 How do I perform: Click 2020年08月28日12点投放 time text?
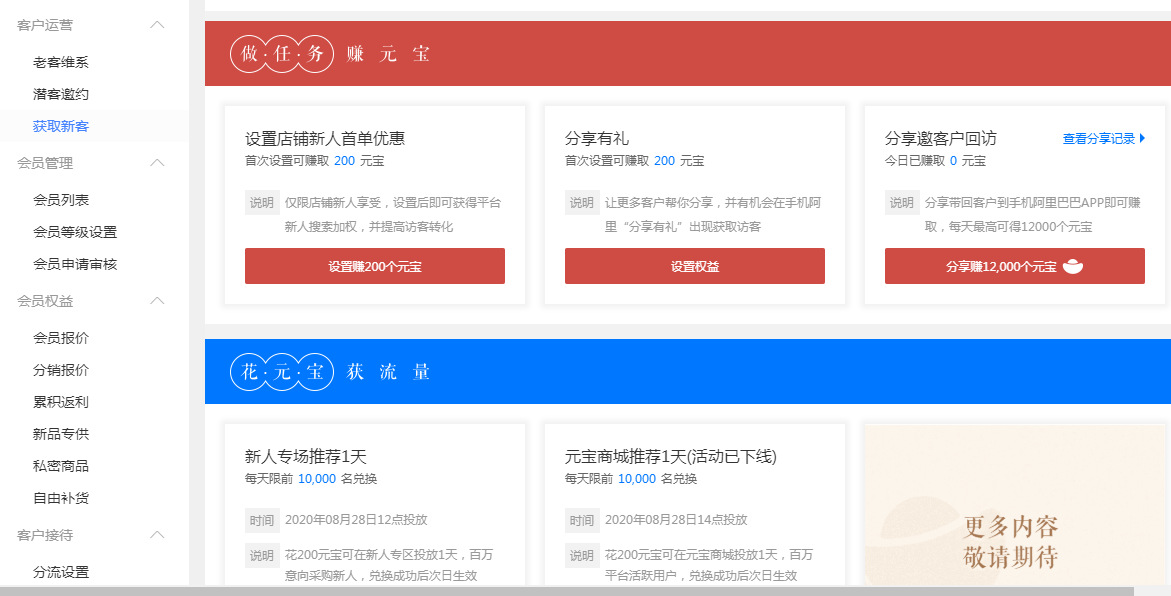(x=356, y=519)
